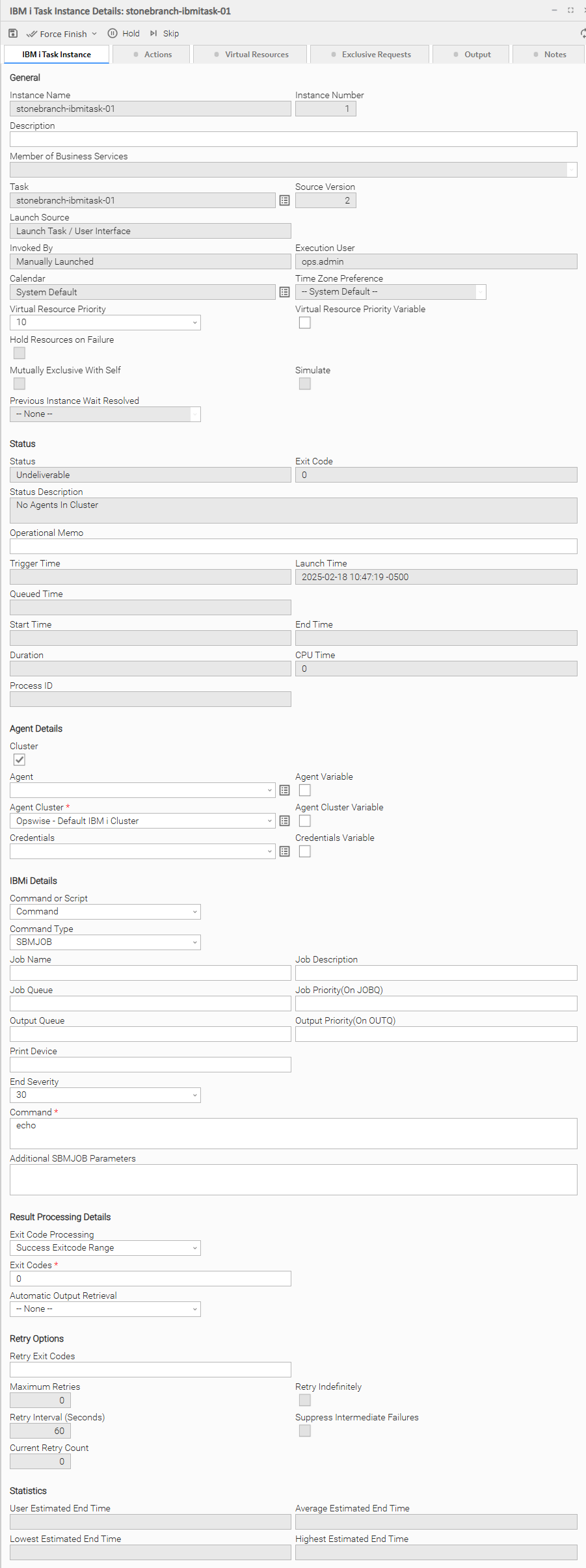Click the Skip toolbar button
This screenshot has width=586, height=1568.
[165, 33]
